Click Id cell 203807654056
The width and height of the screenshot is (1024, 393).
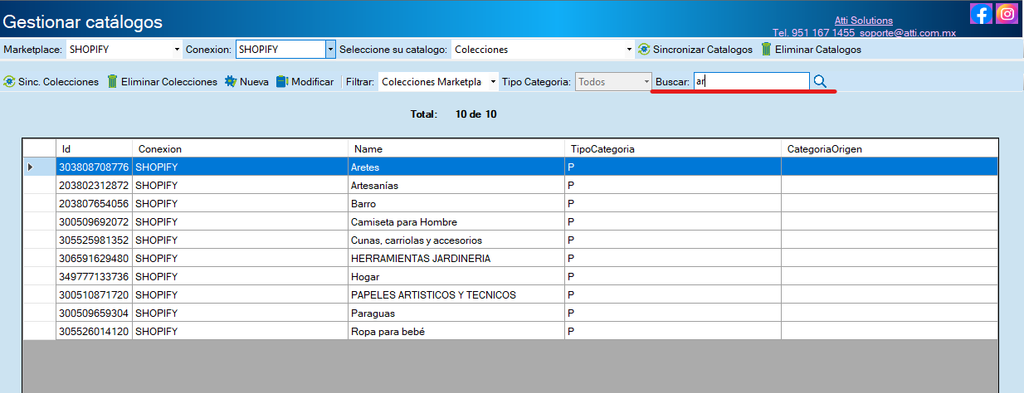pos(94,204)
